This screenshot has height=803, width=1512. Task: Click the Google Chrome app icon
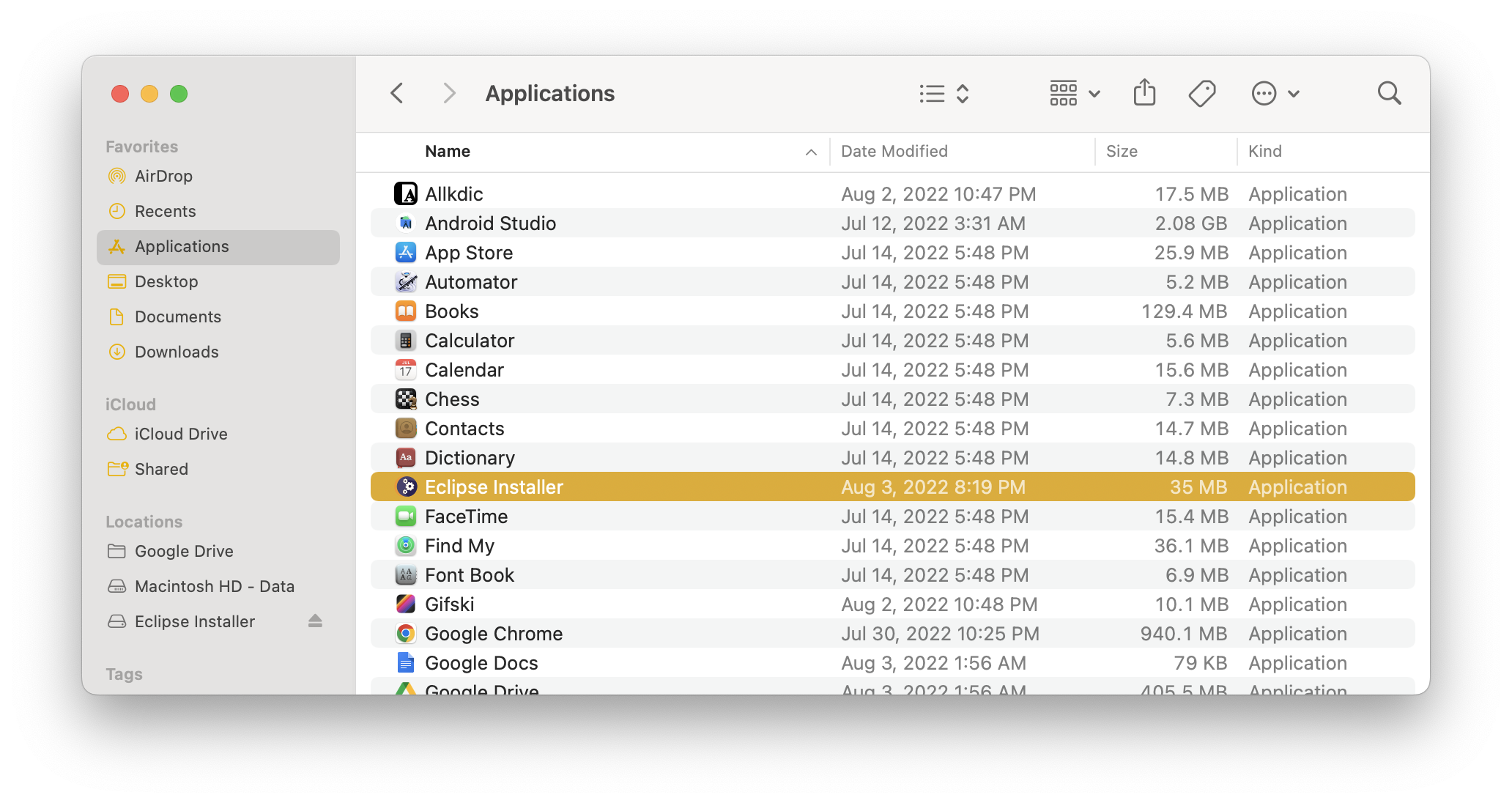coord(406,634)
